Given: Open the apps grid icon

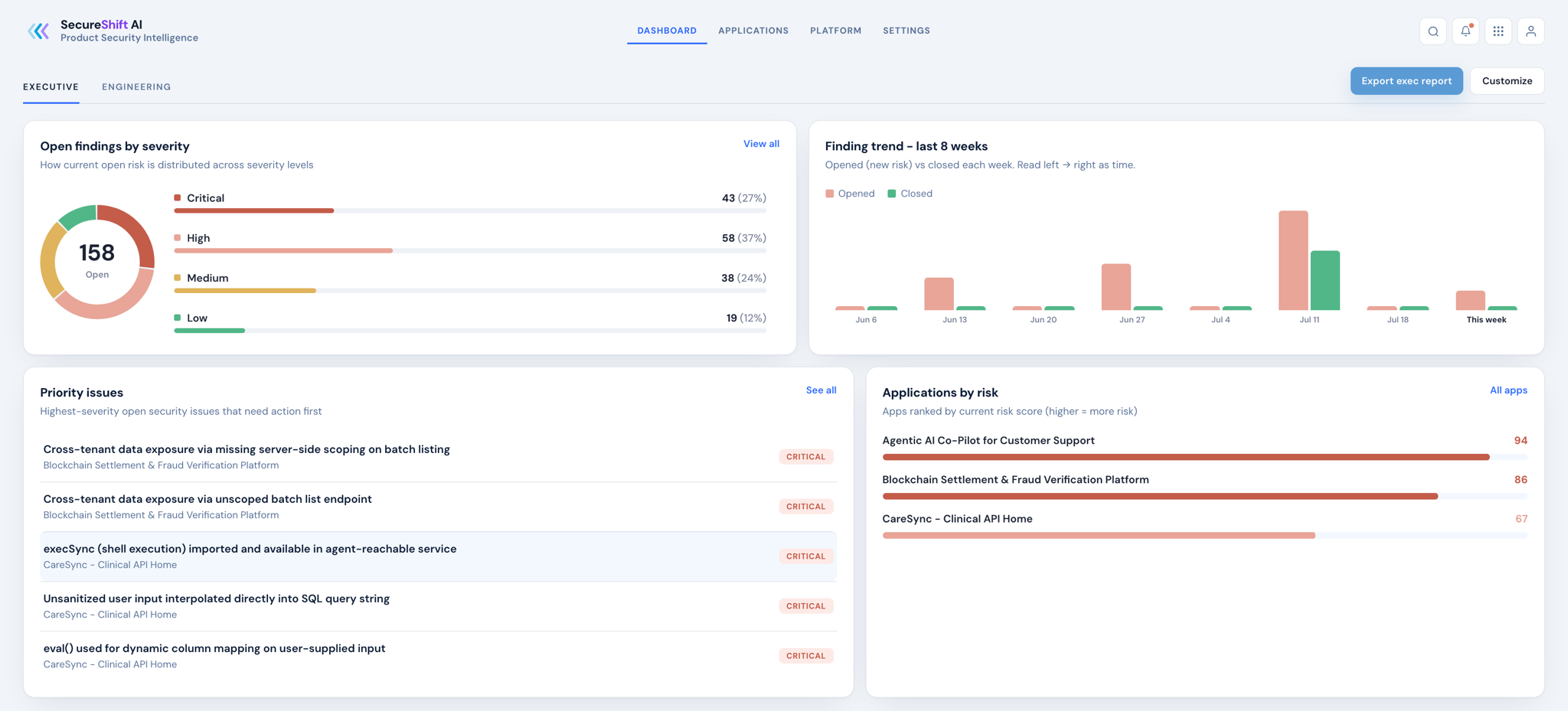Looking at the screenshot, I should pyautogui.click(x=1498, y=31).
